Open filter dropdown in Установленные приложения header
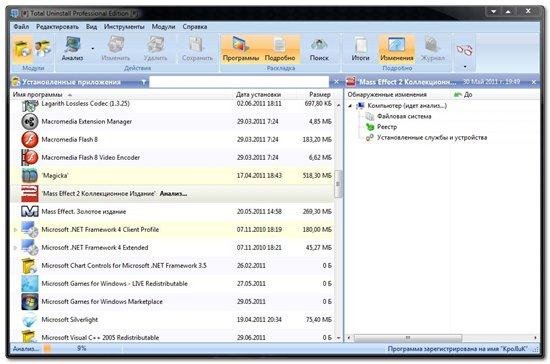550x364 pixels. [143, 82]
